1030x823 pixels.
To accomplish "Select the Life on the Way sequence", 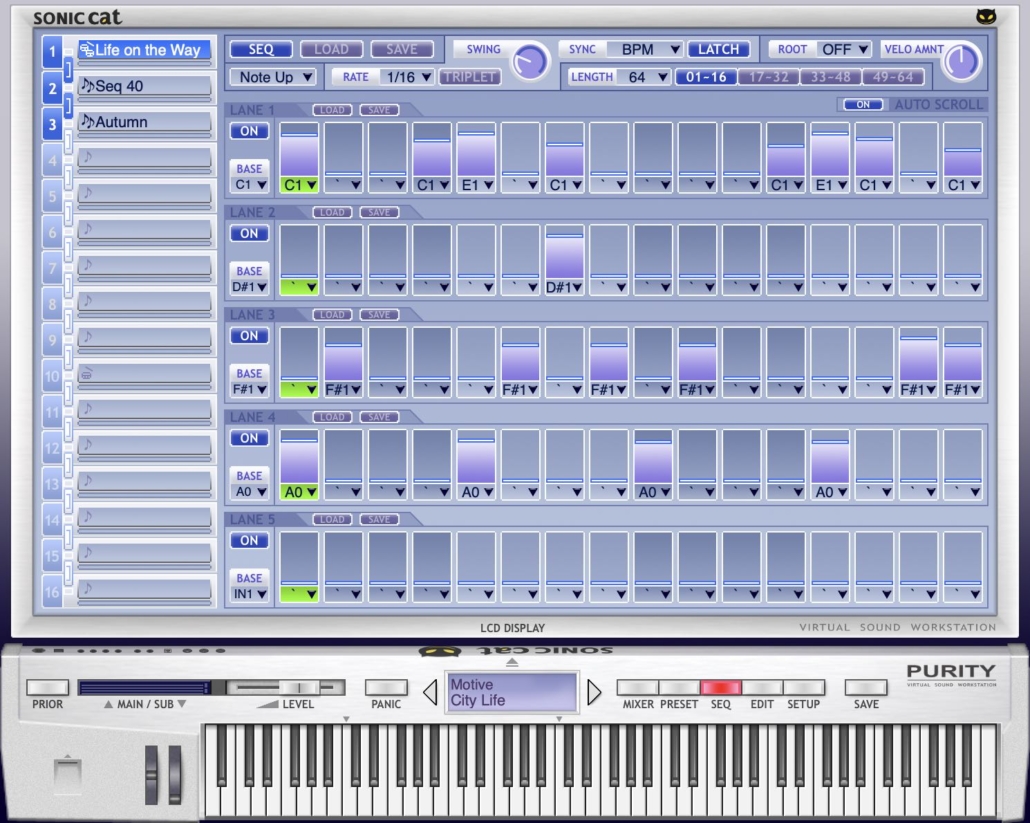I will 145,50.
